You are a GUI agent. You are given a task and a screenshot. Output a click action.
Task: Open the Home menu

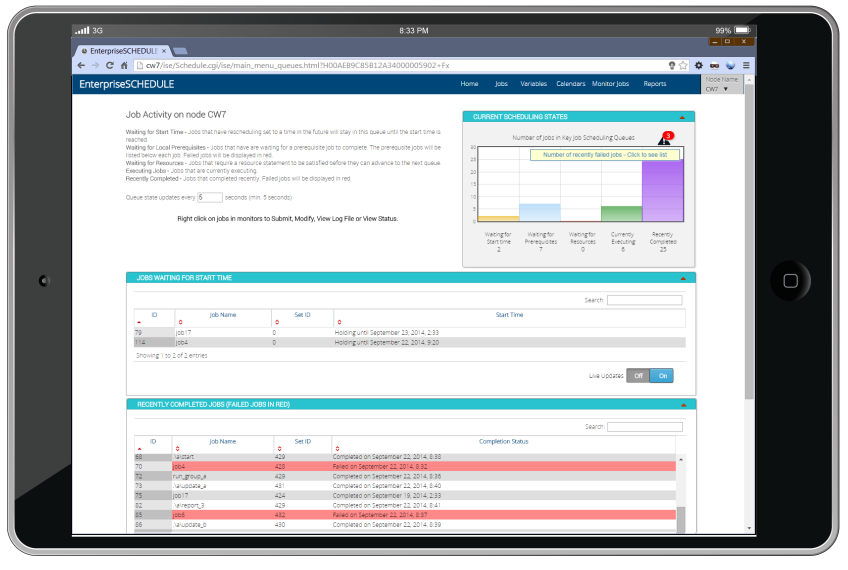469,84
